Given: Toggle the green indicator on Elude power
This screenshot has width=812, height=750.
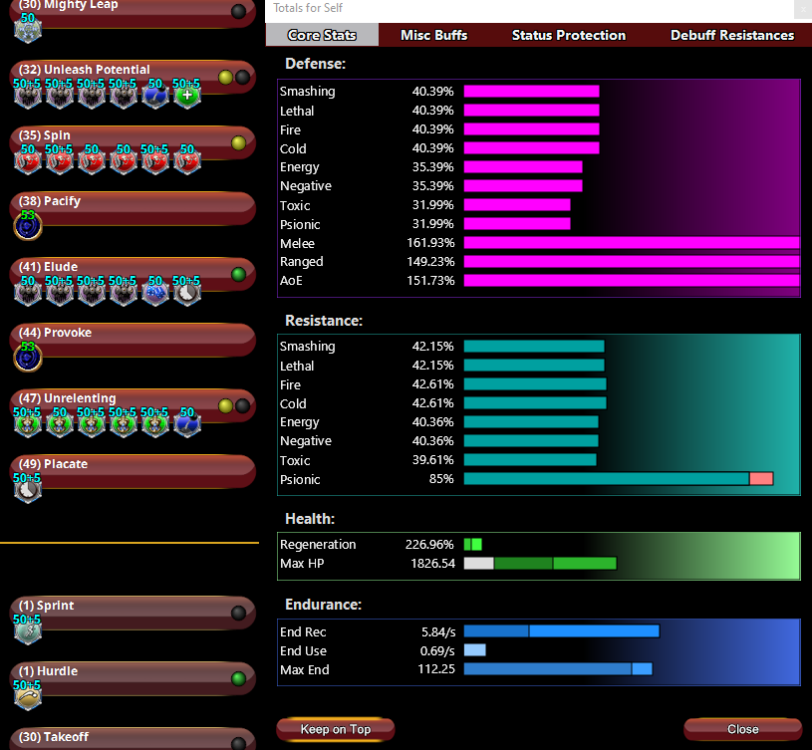Looking at the screenshot, I should (238, 274).
